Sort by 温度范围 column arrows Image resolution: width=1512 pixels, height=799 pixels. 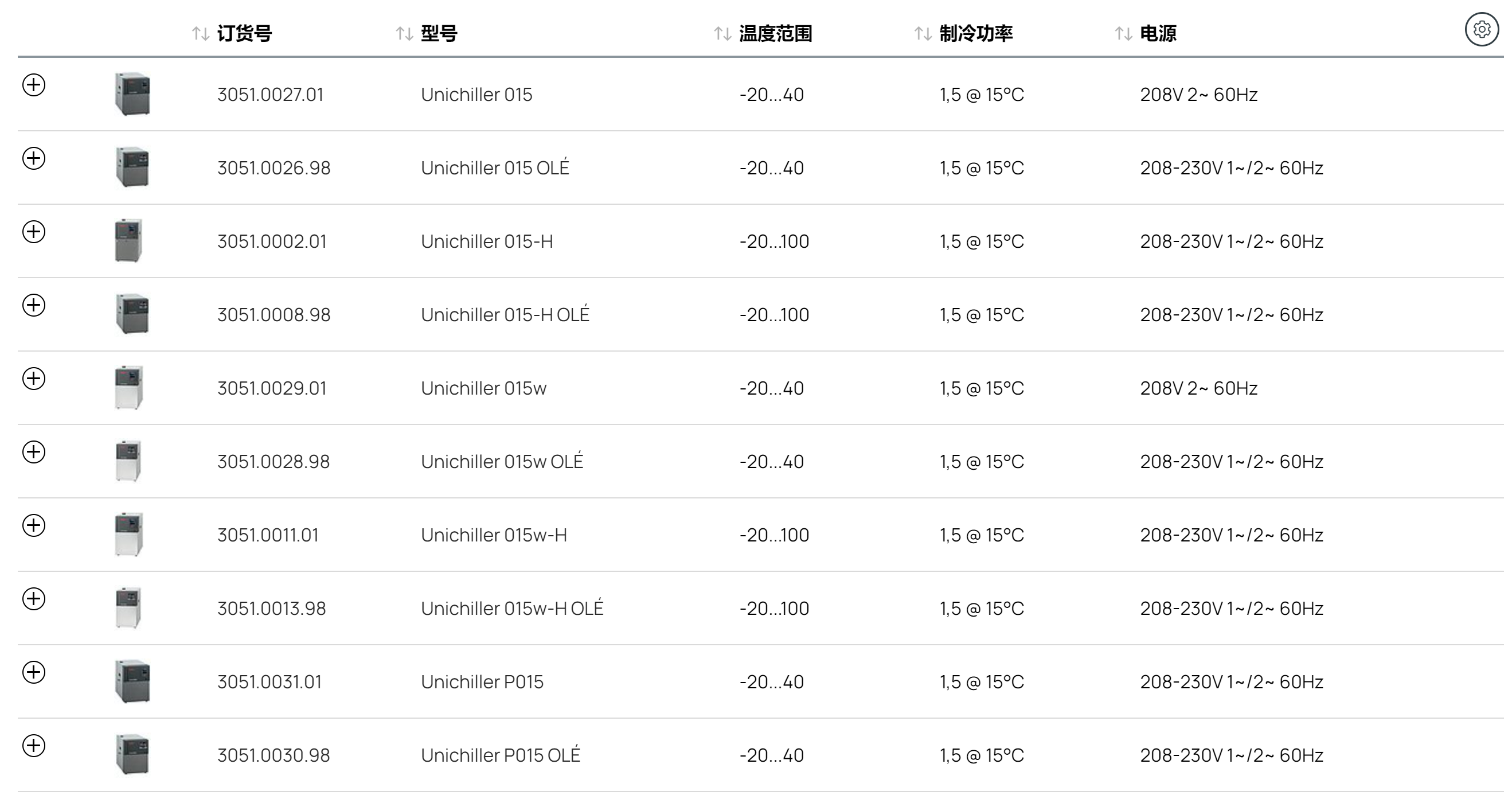click(x=722, y=34)
